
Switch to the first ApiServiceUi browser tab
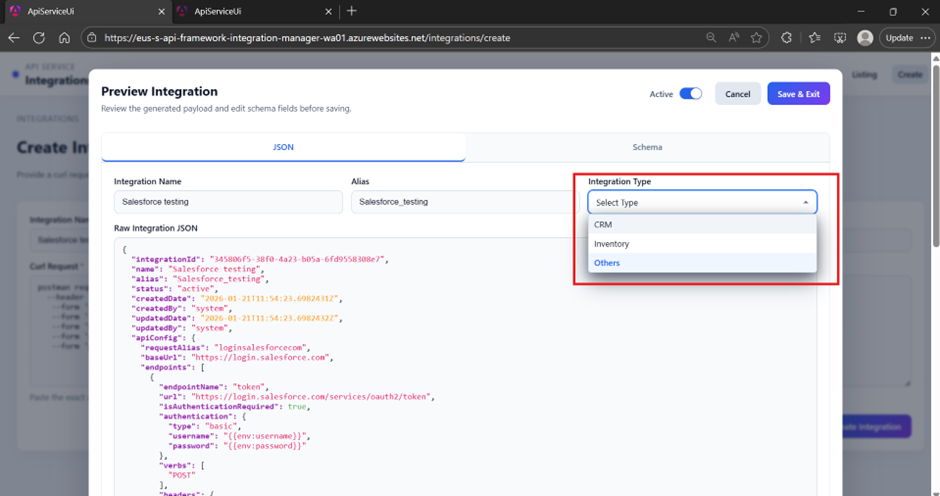tap(87, 11)
